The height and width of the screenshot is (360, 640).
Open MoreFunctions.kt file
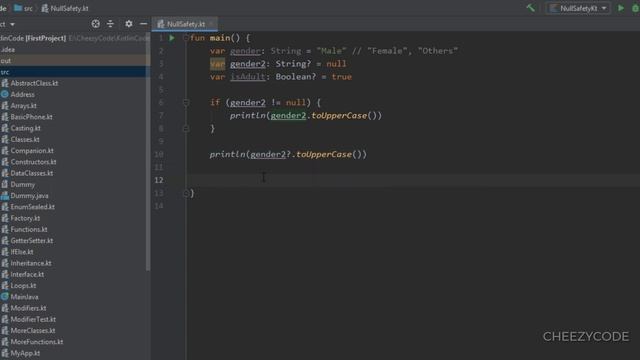37,342
